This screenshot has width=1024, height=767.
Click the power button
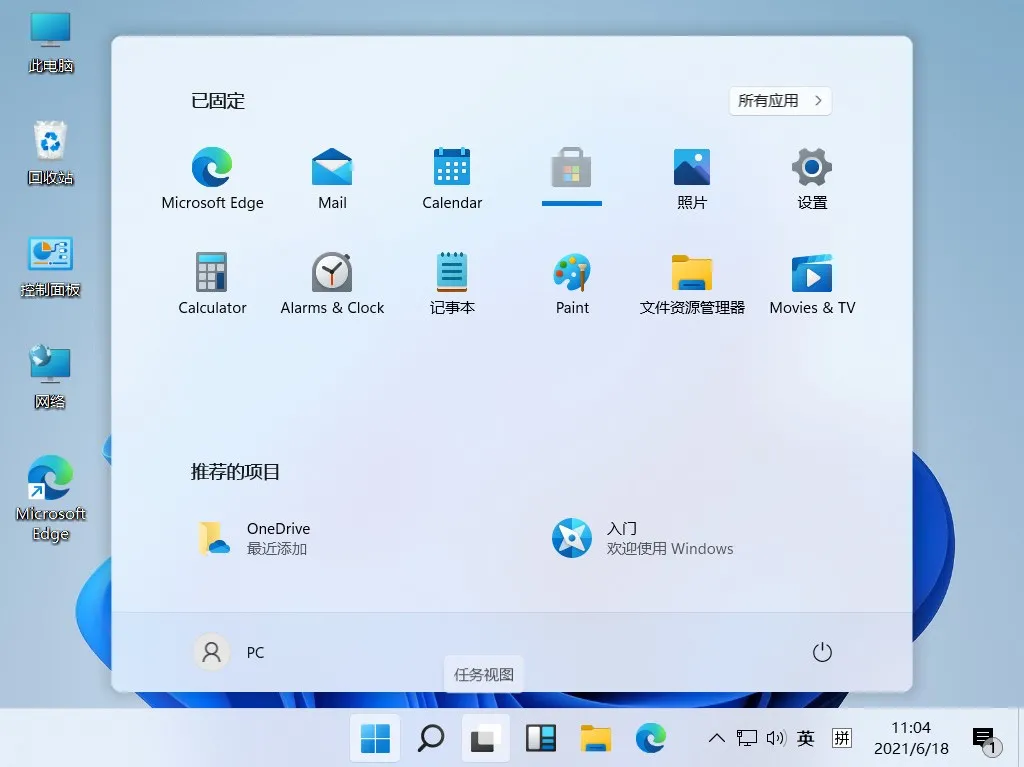coord(822,652)
